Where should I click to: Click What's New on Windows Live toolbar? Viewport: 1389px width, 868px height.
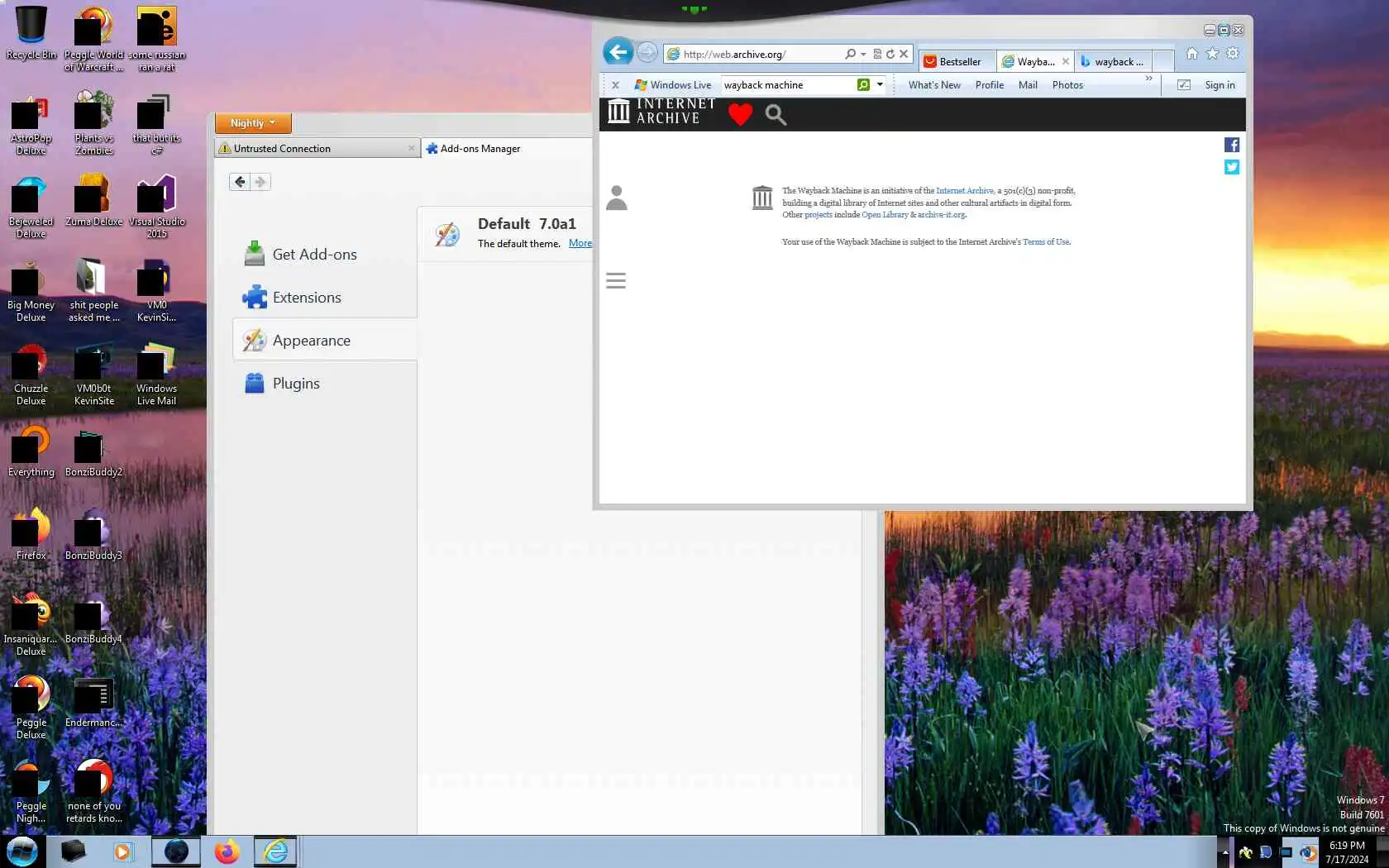pyautogui.click(x=934, y=84)
